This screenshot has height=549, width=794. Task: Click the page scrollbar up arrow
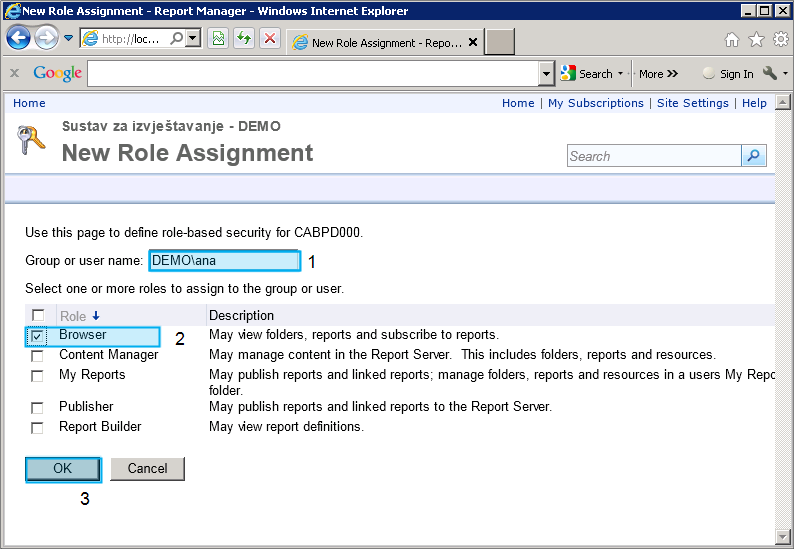tap(783, 103)
